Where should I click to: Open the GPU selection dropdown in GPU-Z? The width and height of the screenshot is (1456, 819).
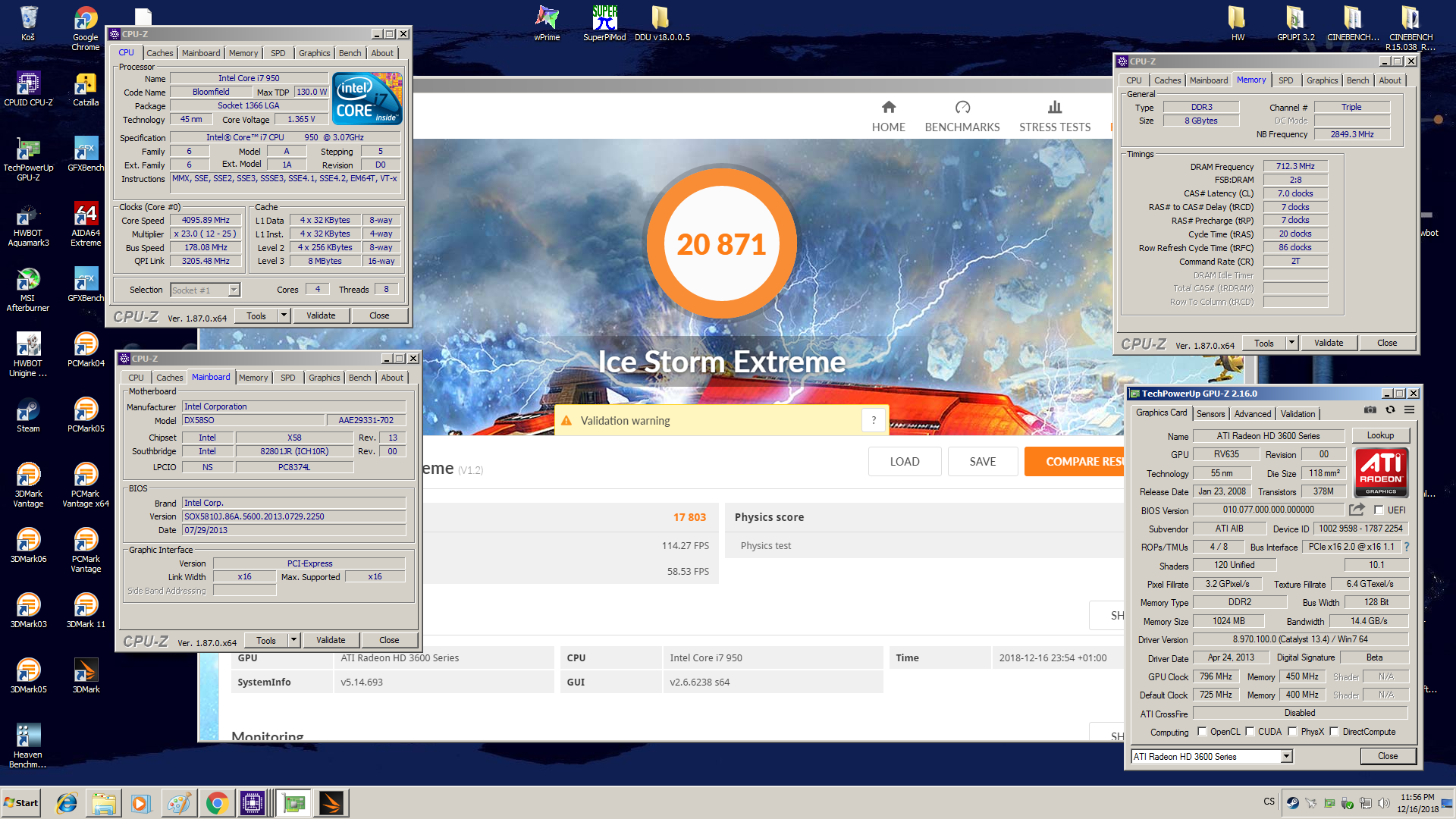[x=1286, y=756]
